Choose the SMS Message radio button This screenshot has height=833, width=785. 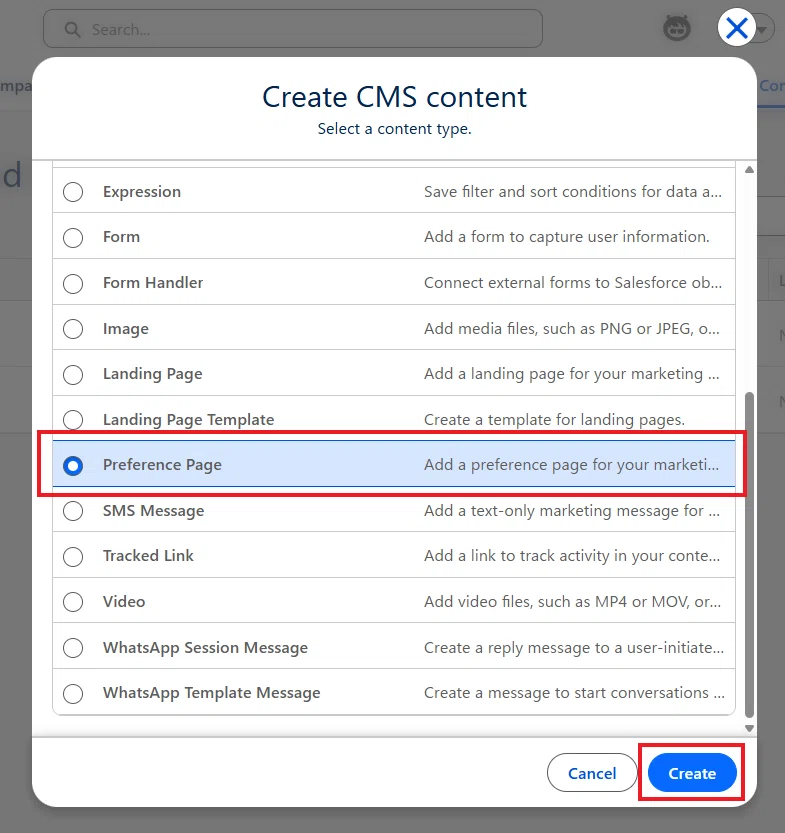[x=73, y=511]
